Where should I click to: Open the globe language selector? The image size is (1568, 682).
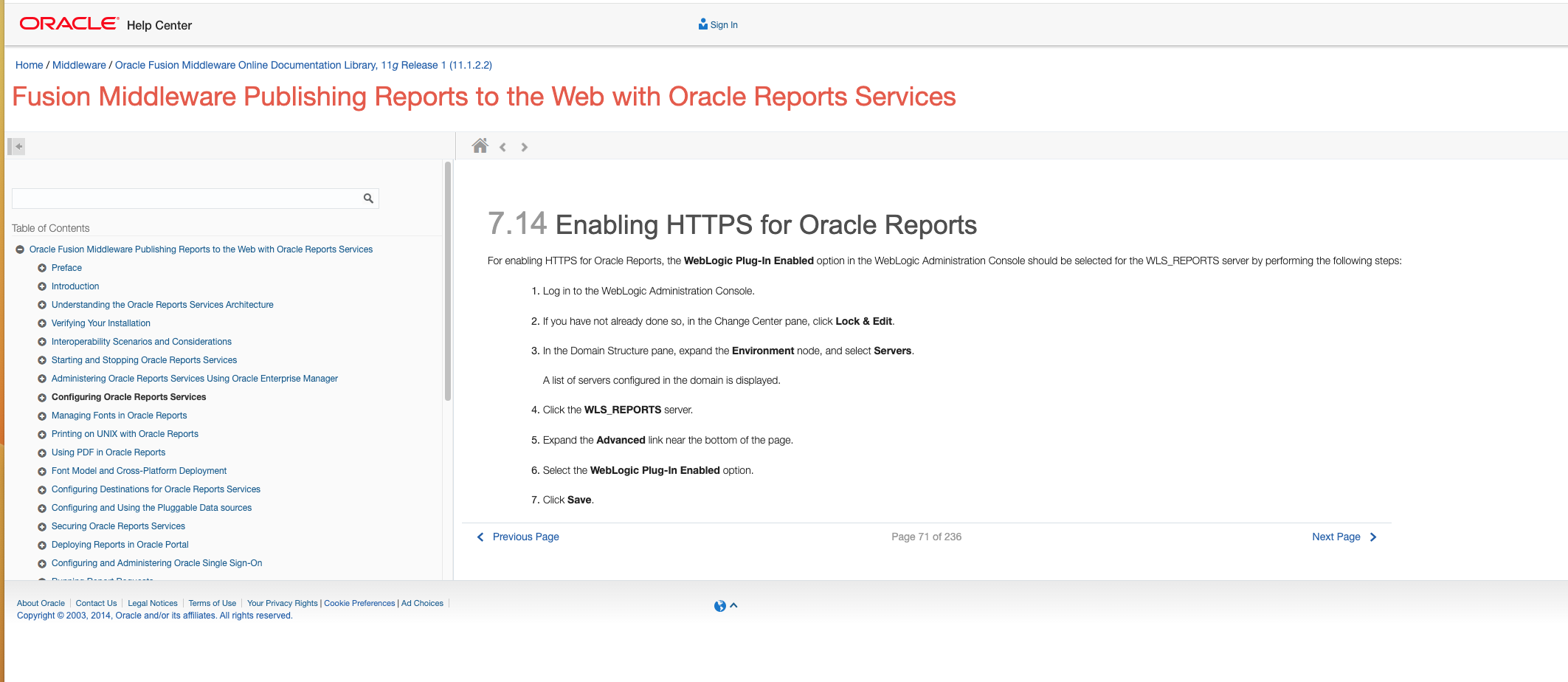click(720, 606)
